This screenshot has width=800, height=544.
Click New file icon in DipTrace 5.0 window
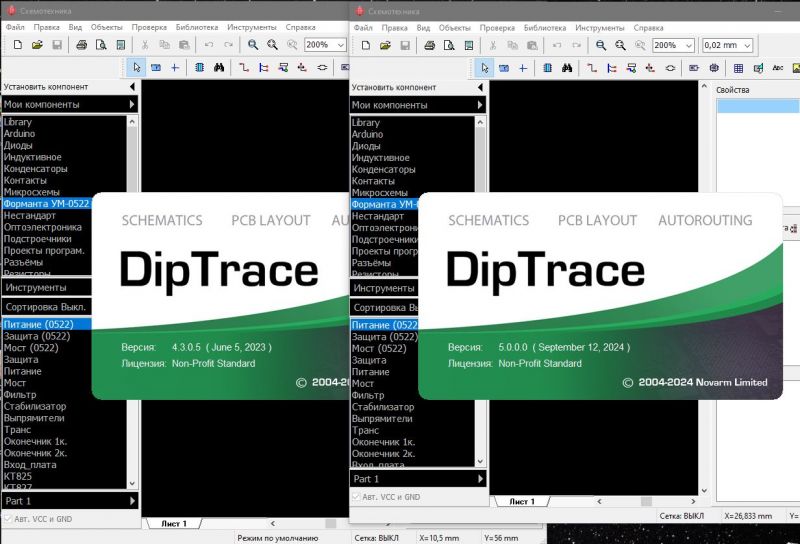click(x=366, y=45)
